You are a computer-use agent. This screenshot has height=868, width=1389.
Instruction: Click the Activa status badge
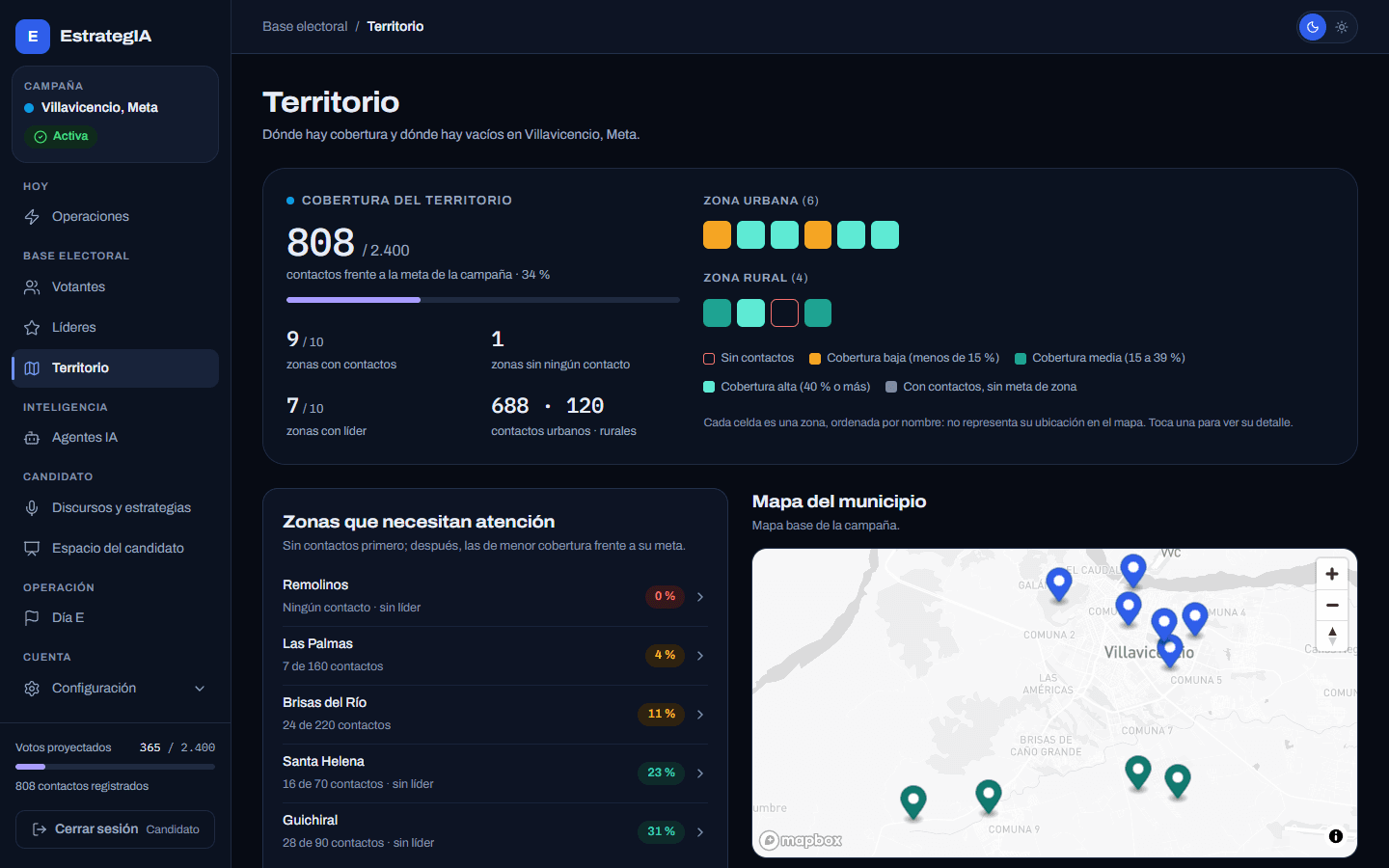(61, 137)
